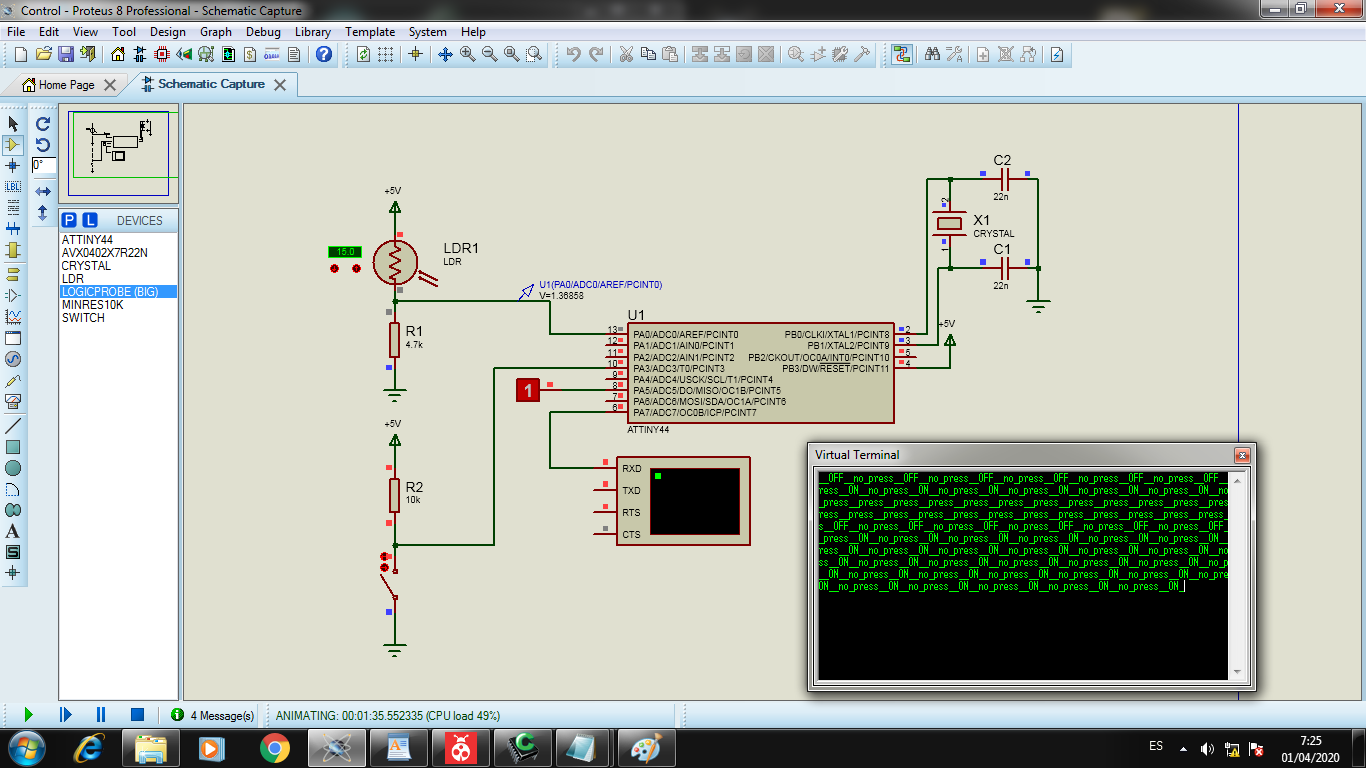This screenshot has width=1366, height=768.
Task: Open Google Chrome from the taskbar
Action: [274, 747]
